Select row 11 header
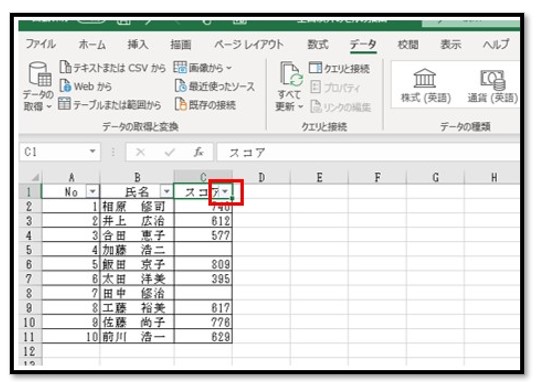 30,336
